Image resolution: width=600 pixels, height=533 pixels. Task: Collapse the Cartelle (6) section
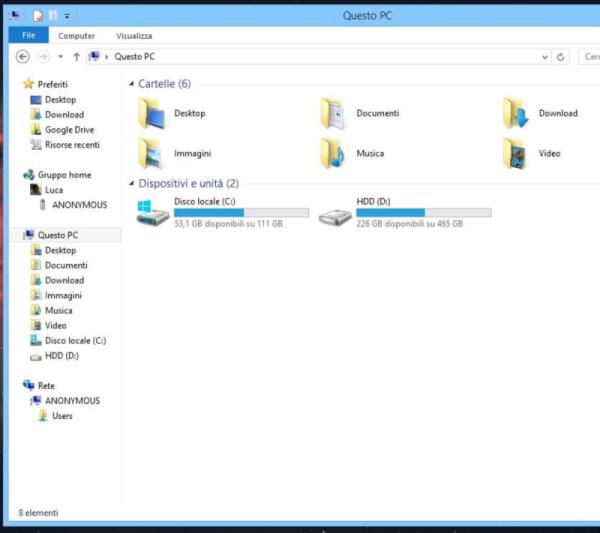pyautogui.click(x=132, y=84)
